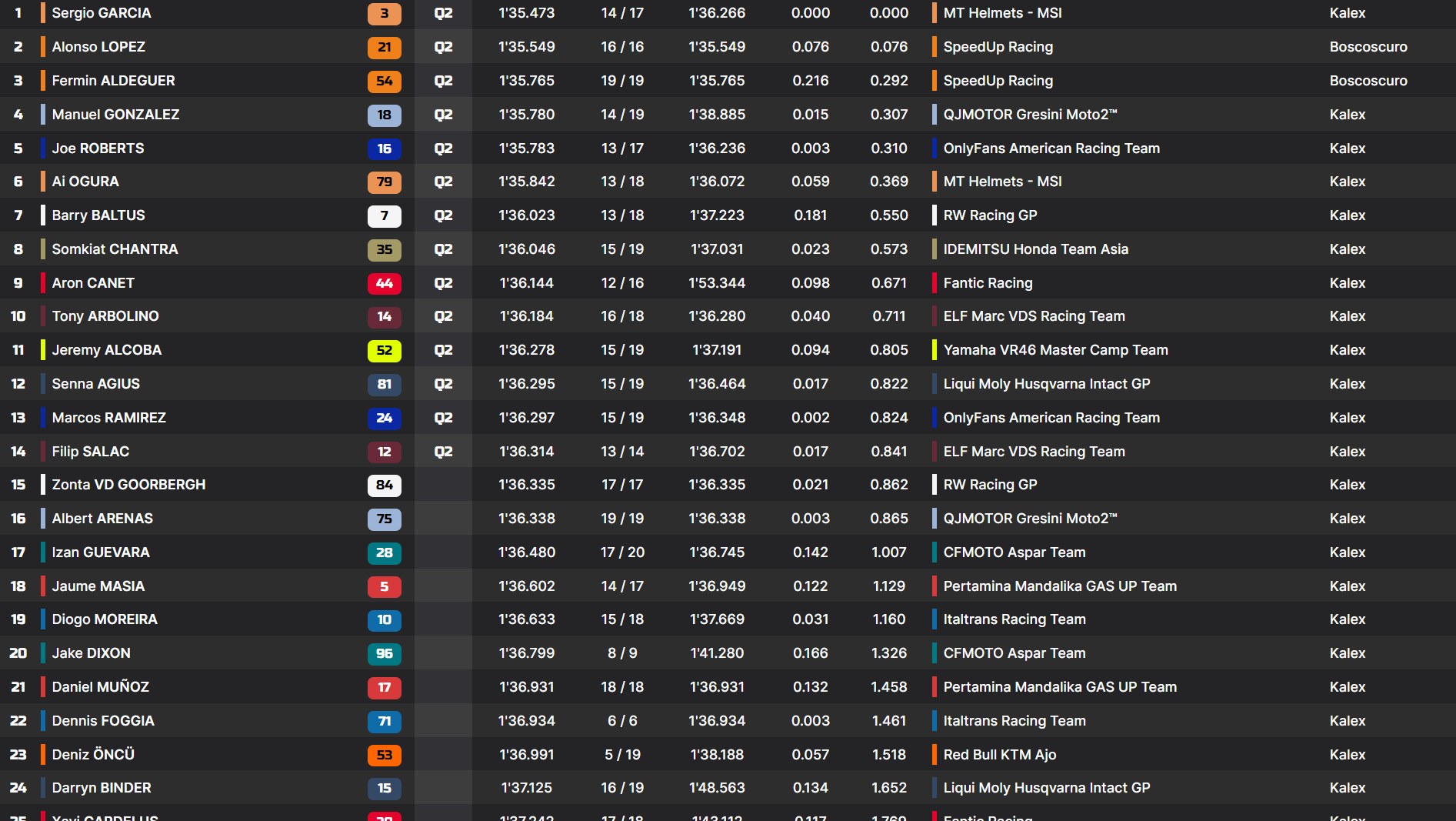The width and height of the screenshot is (1456, 821).
Task: Click Joe ROBERTS' blue number 16 badge
Action: pyautogui.click(x=384, y=149)
